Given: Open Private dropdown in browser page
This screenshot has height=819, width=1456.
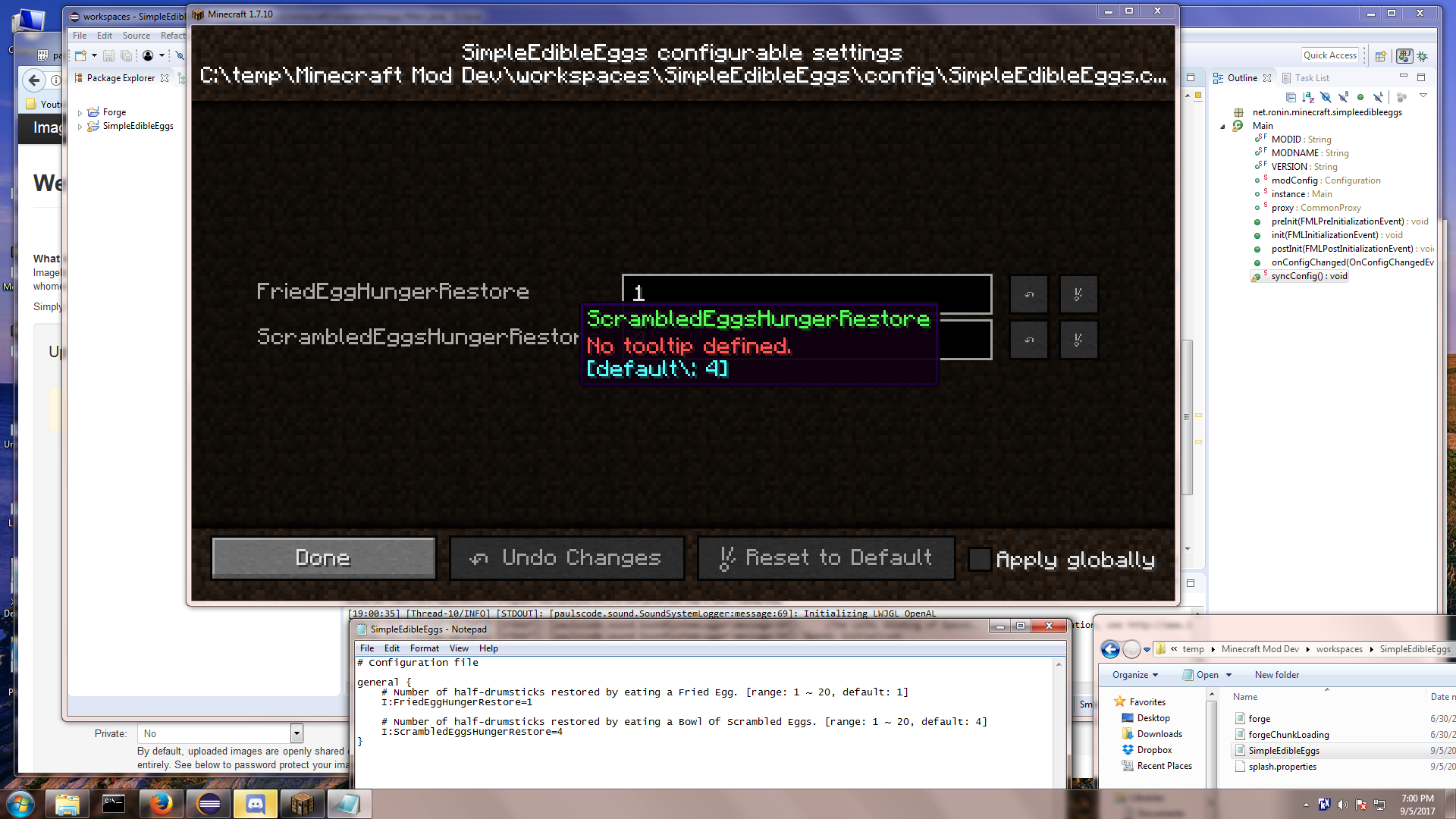Looking at the screenshot, I should tap(297, 733).
